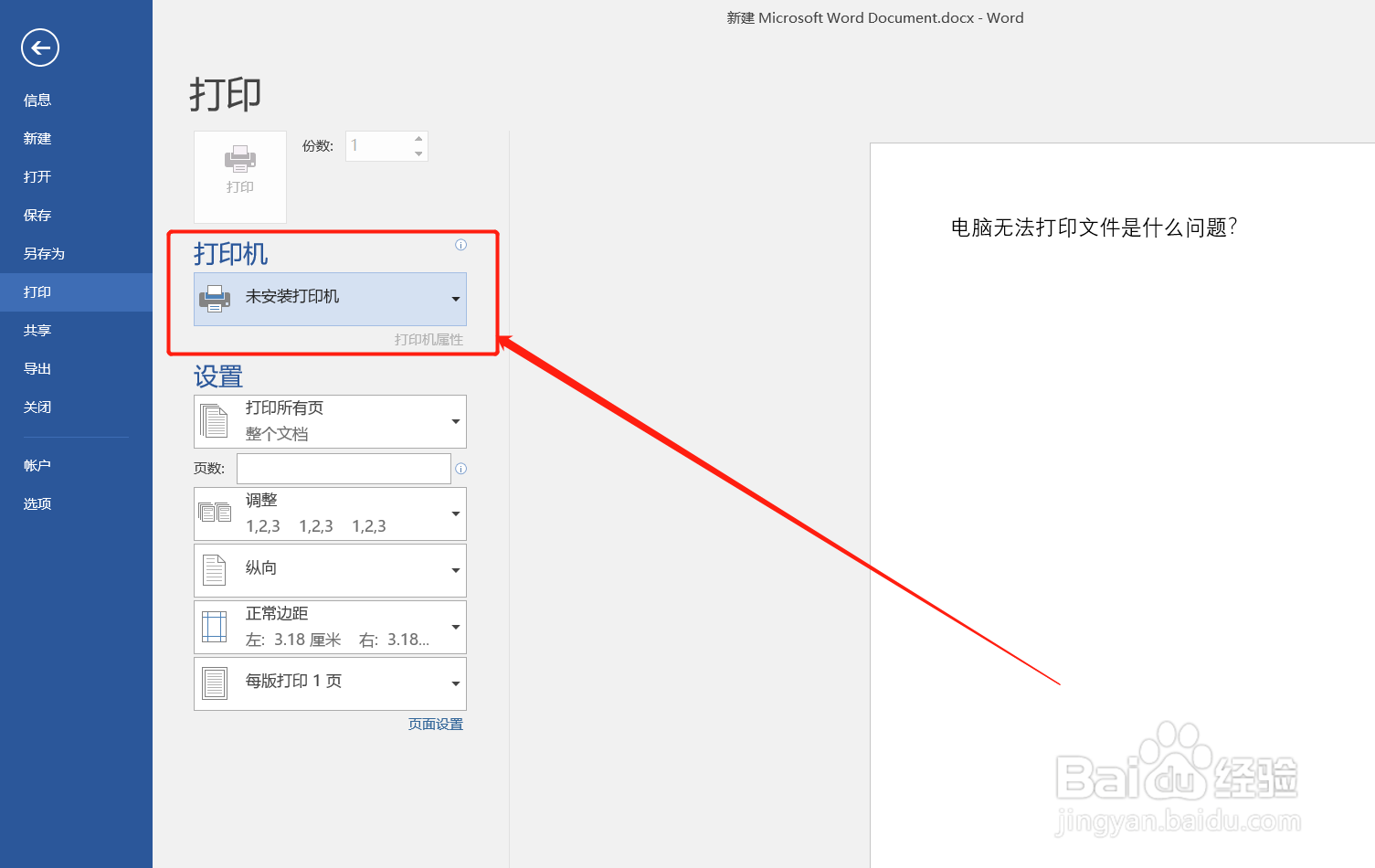1375x868 pixels.
Task: Click the 打印机属性 link
Action: (x=429, y=339)
